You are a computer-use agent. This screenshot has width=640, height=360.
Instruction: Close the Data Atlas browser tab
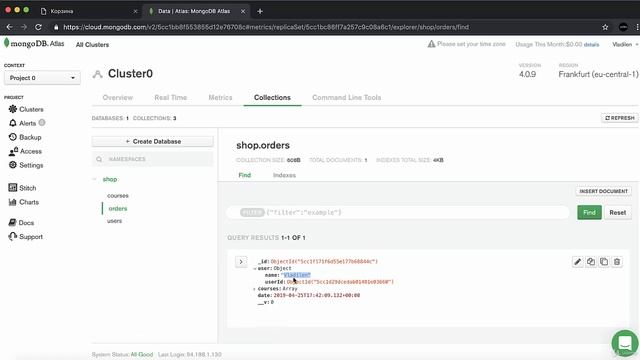point(243,11)
